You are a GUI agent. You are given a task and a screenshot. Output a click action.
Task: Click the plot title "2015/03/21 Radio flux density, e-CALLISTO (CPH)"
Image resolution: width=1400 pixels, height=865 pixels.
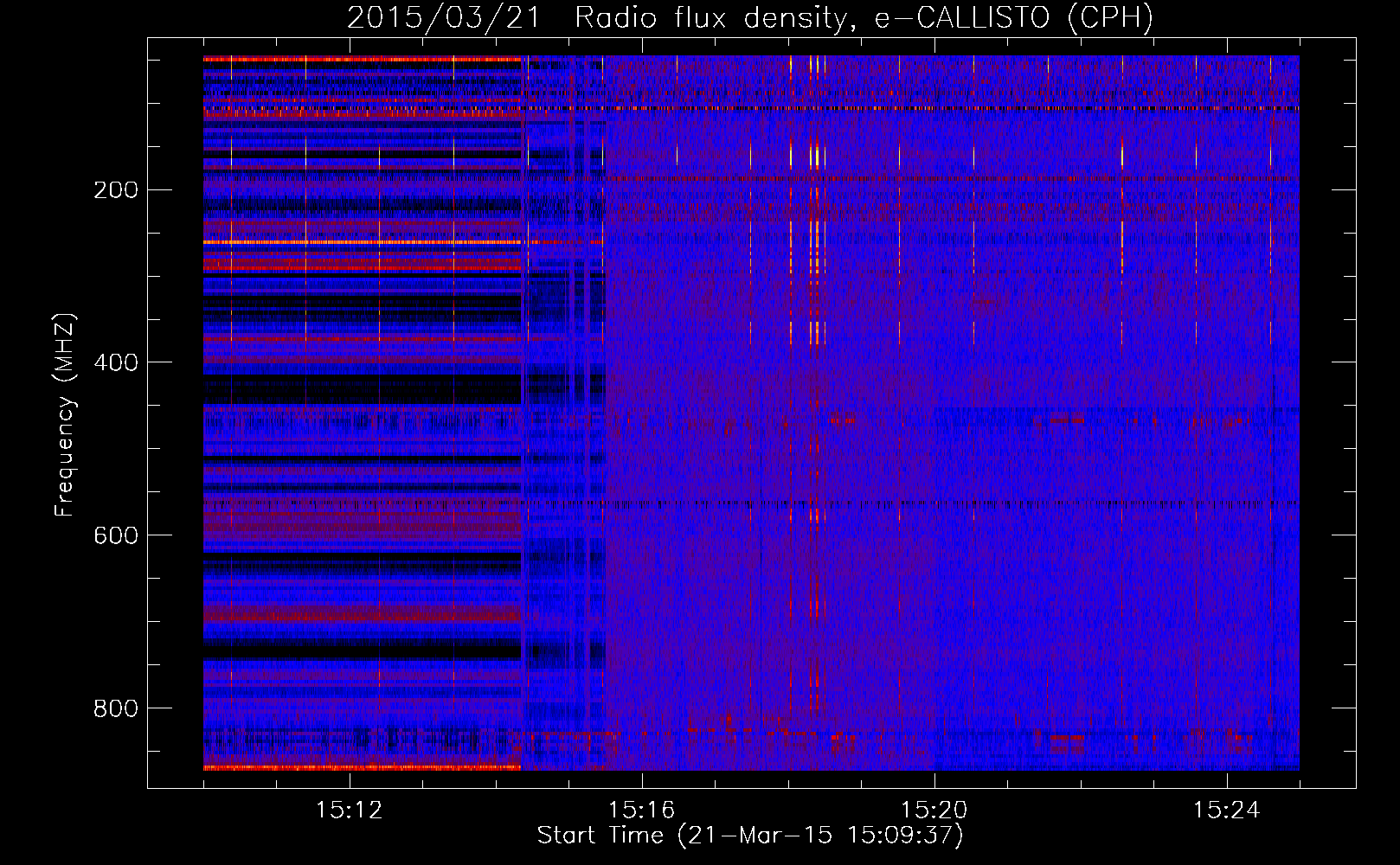click(x=750, y=17)
